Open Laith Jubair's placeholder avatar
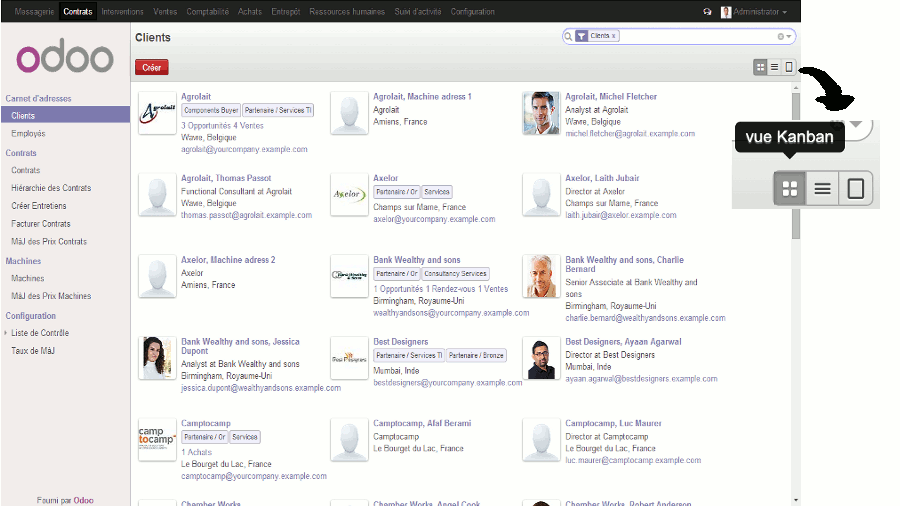 (541, 194)
